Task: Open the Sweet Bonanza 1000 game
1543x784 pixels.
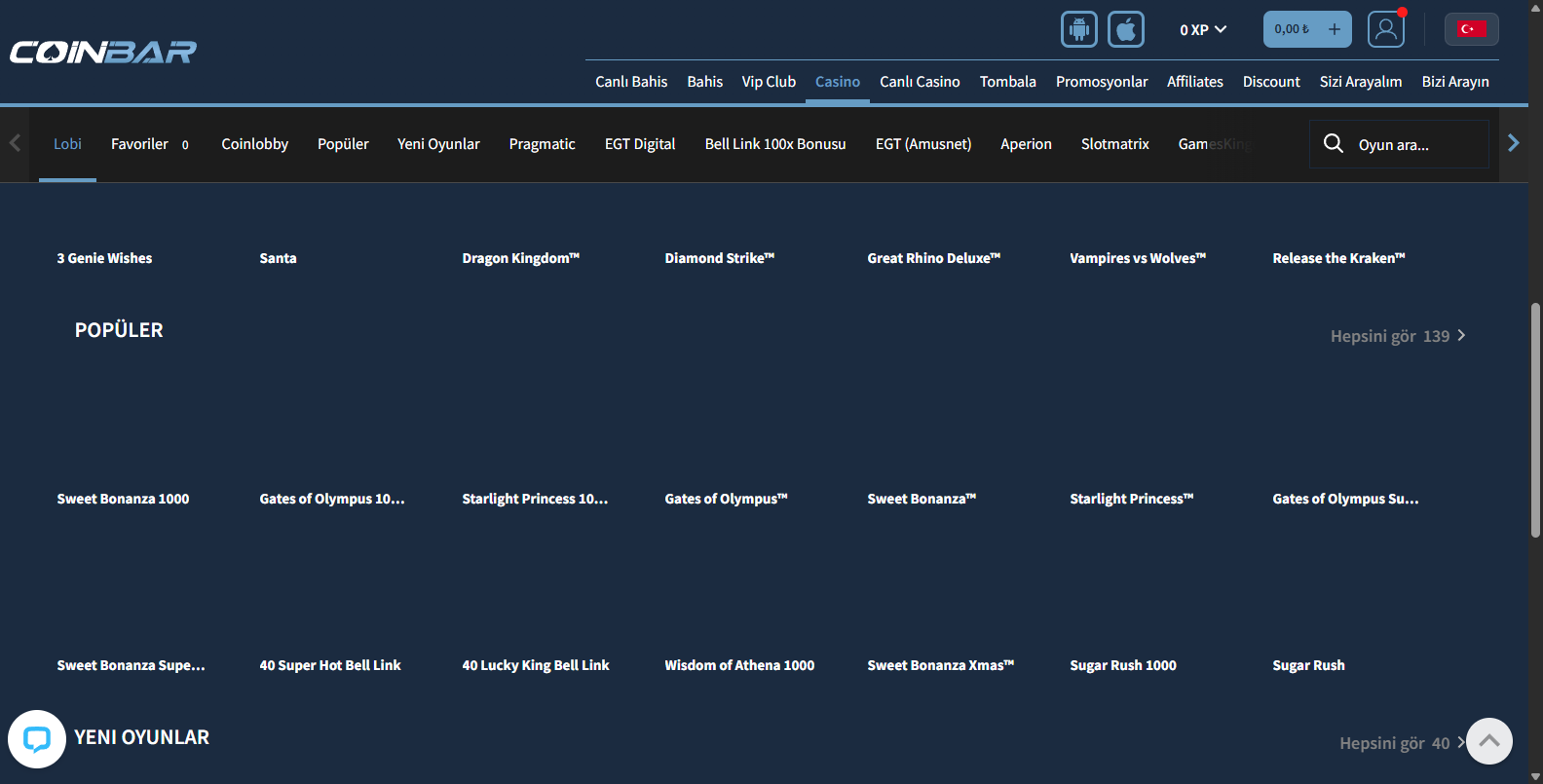Action: pyautogui.click(x=123, y=499)
